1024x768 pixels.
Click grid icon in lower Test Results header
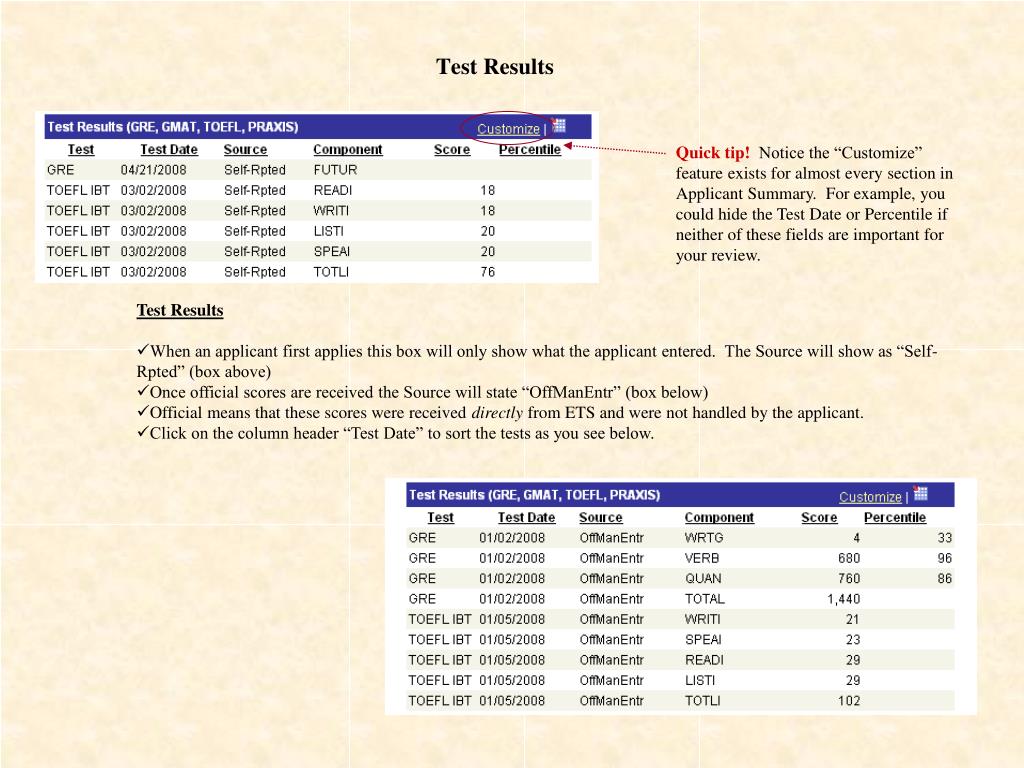pyautogui.click(x=921, y=494)
